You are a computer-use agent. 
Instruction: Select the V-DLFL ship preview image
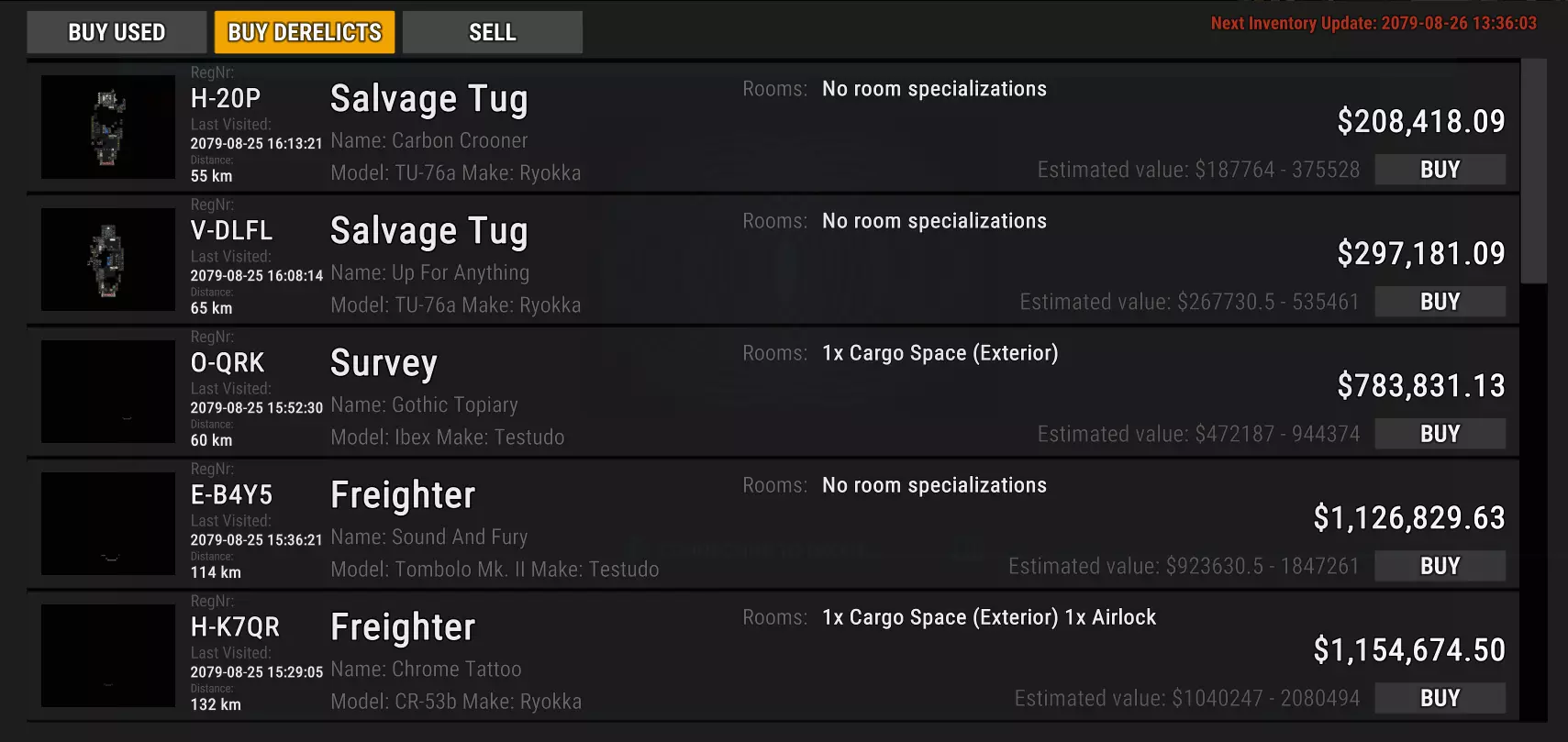pyautogui.click(x=108, y=260)
